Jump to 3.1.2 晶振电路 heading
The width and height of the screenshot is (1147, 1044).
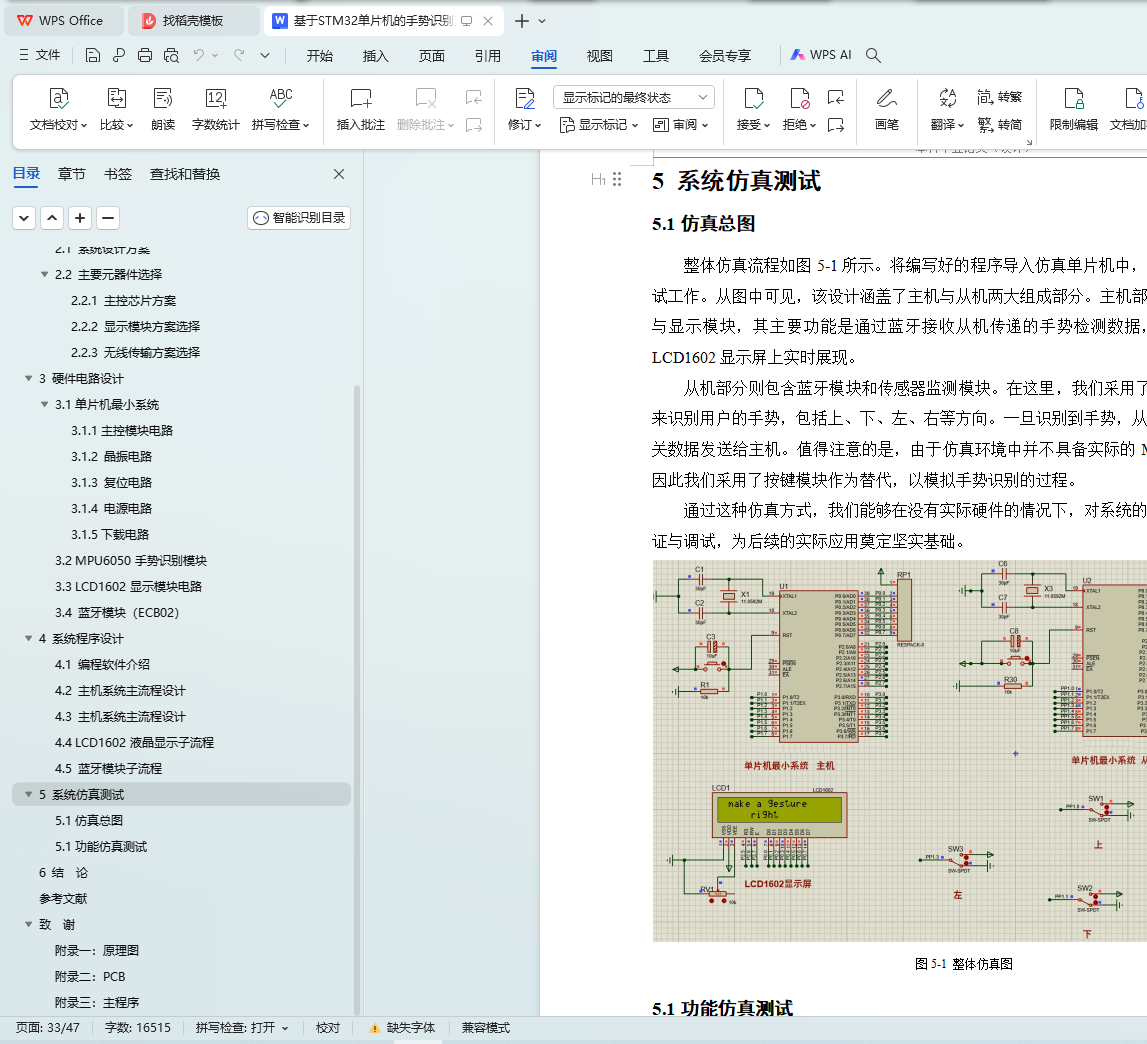point(112,457)
